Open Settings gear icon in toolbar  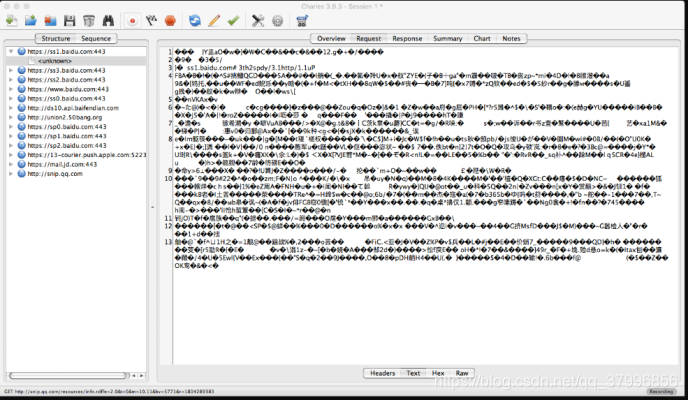[277, 21]
